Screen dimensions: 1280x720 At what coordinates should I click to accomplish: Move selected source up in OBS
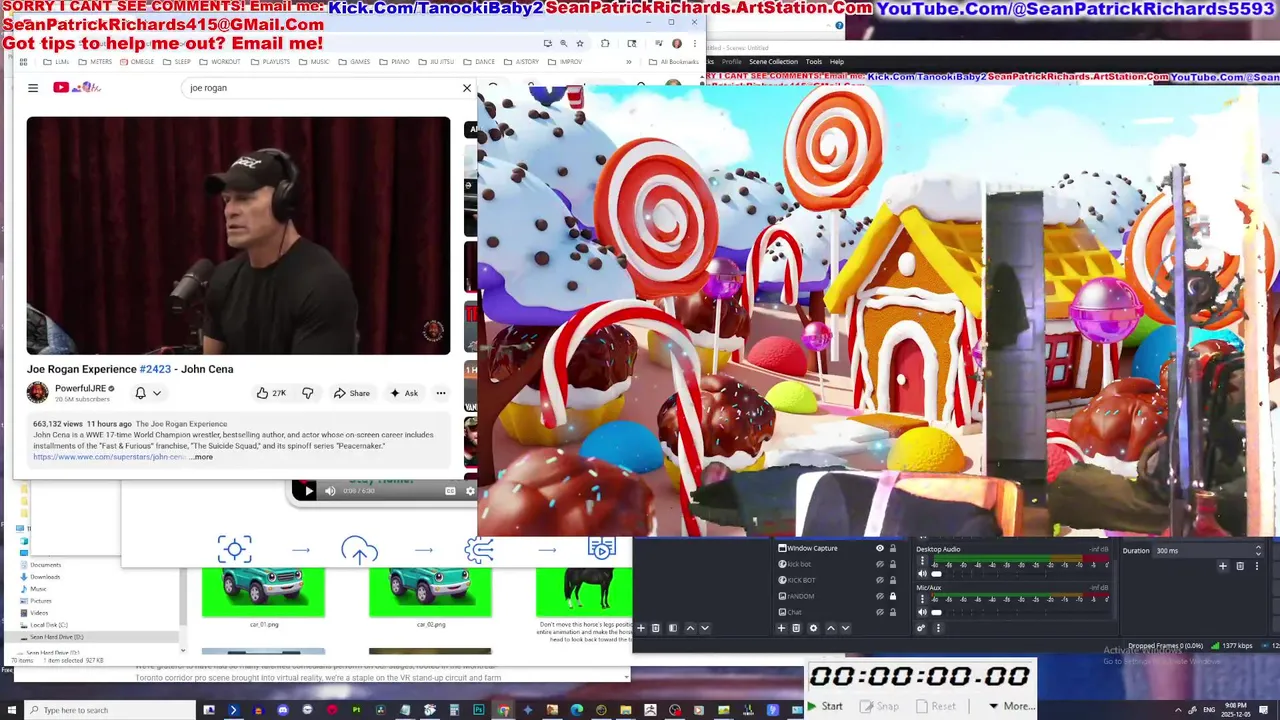click(831, 628)
